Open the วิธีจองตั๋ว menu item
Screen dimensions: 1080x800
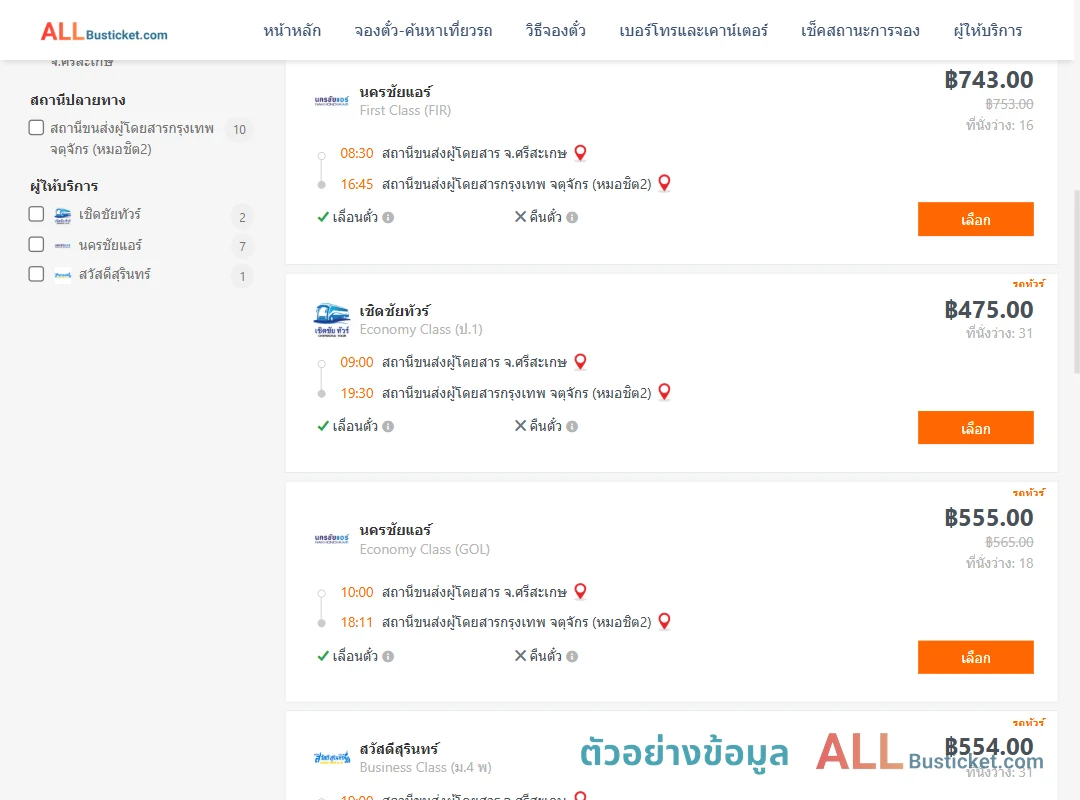pos(555,31)
